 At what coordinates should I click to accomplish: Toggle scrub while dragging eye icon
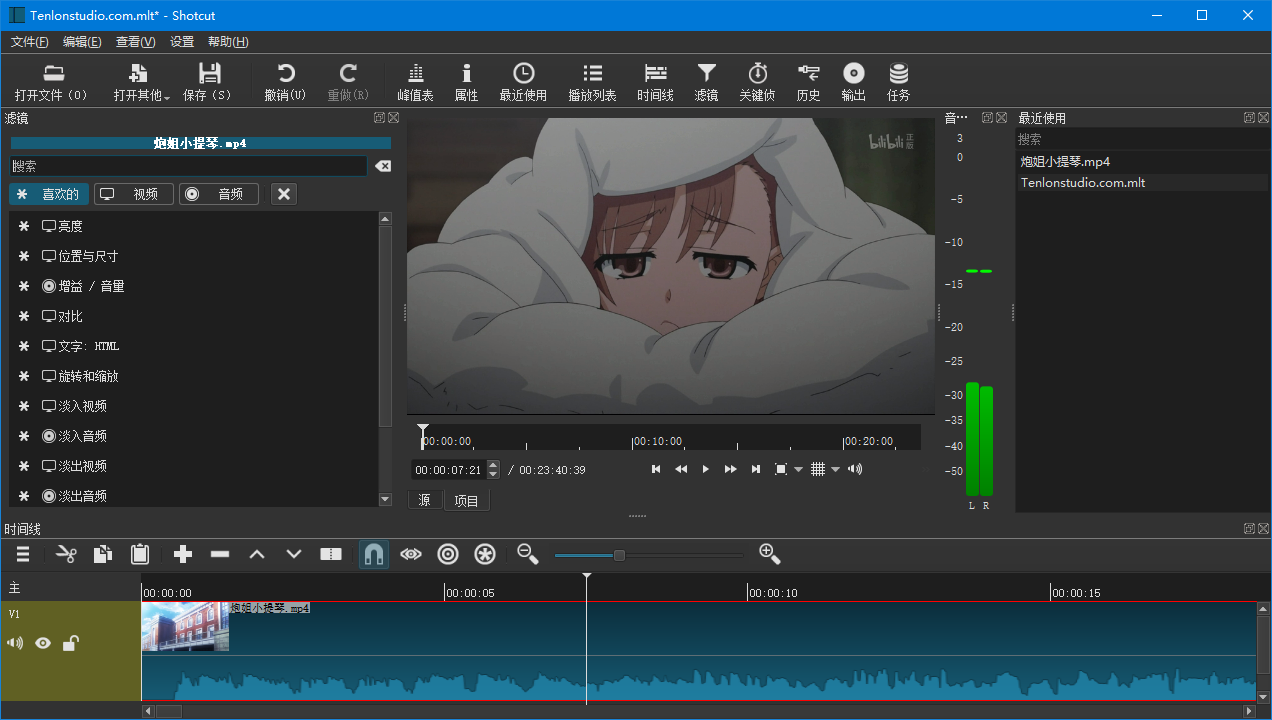tap(411, 554)
